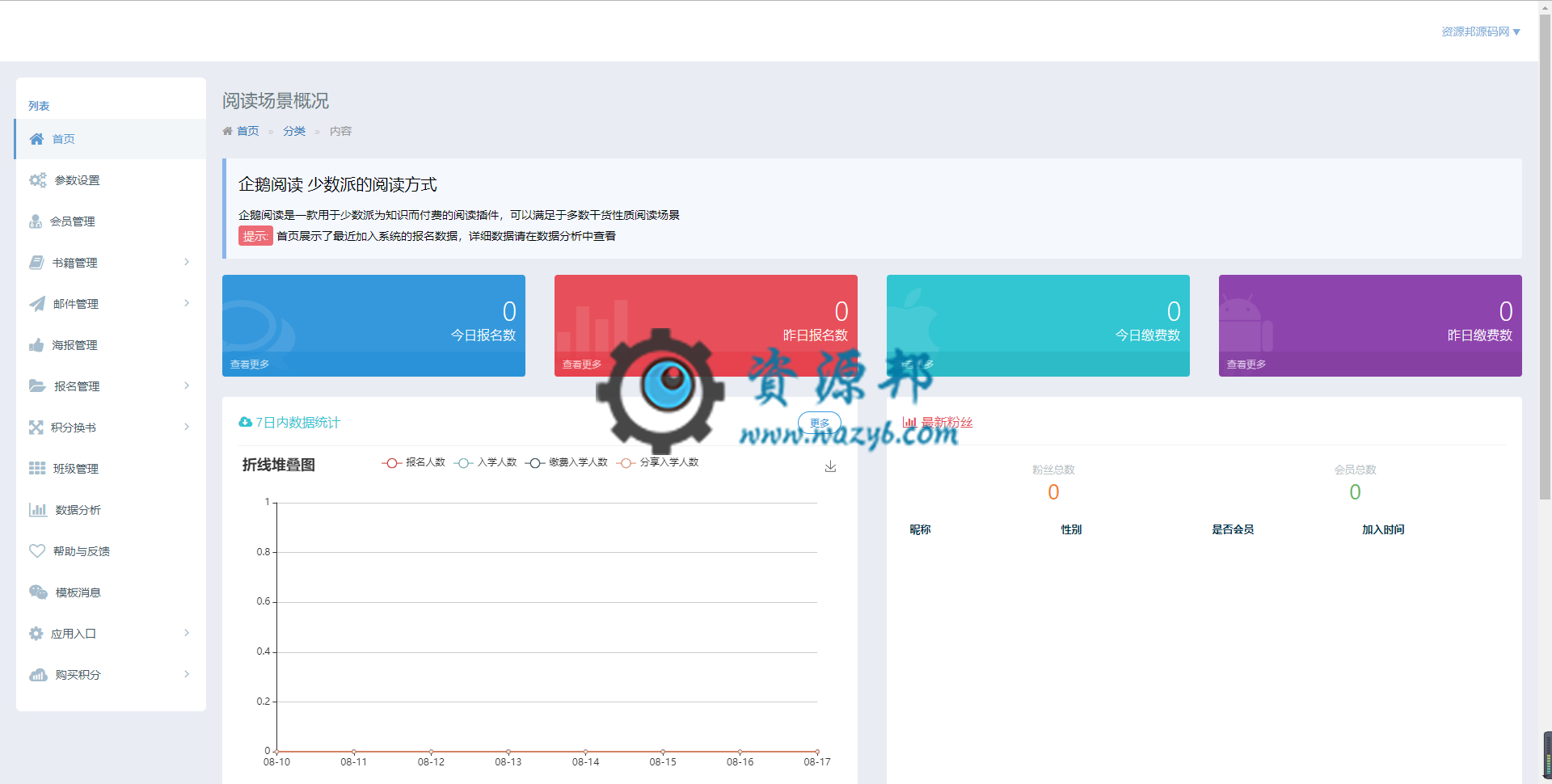Open 班级管理 menu item

click(75, 469)
